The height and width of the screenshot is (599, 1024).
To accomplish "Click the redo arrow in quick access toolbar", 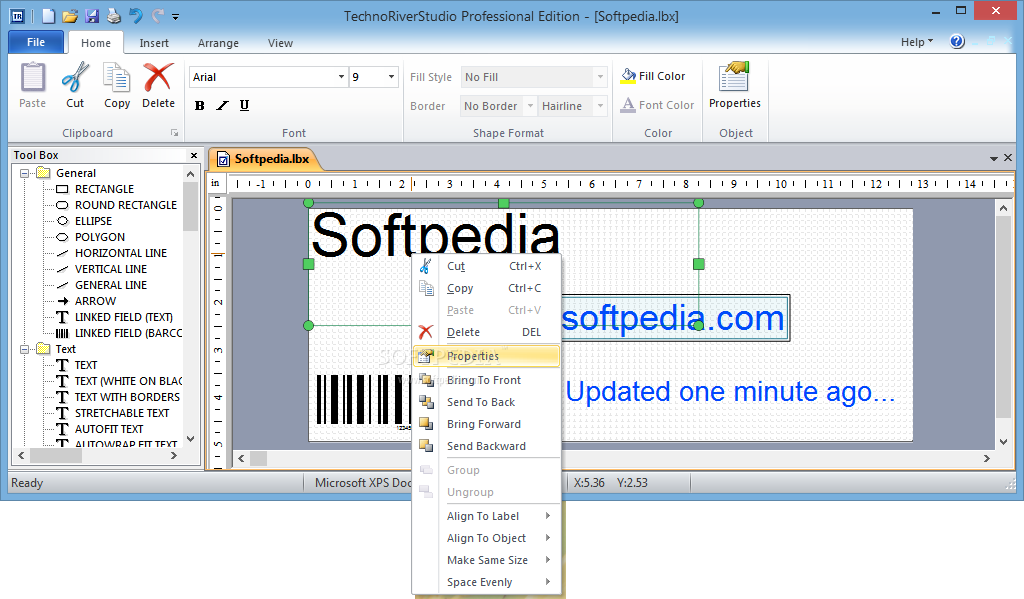I will (x=157, y=16).
